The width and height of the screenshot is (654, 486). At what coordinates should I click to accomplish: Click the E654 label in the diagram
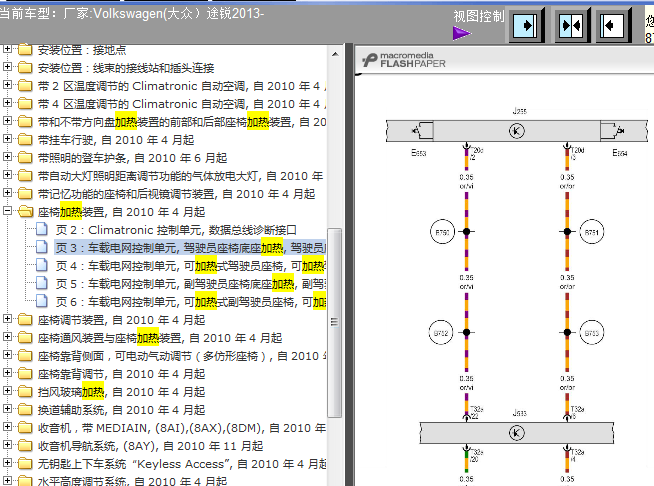coord(619,153)
